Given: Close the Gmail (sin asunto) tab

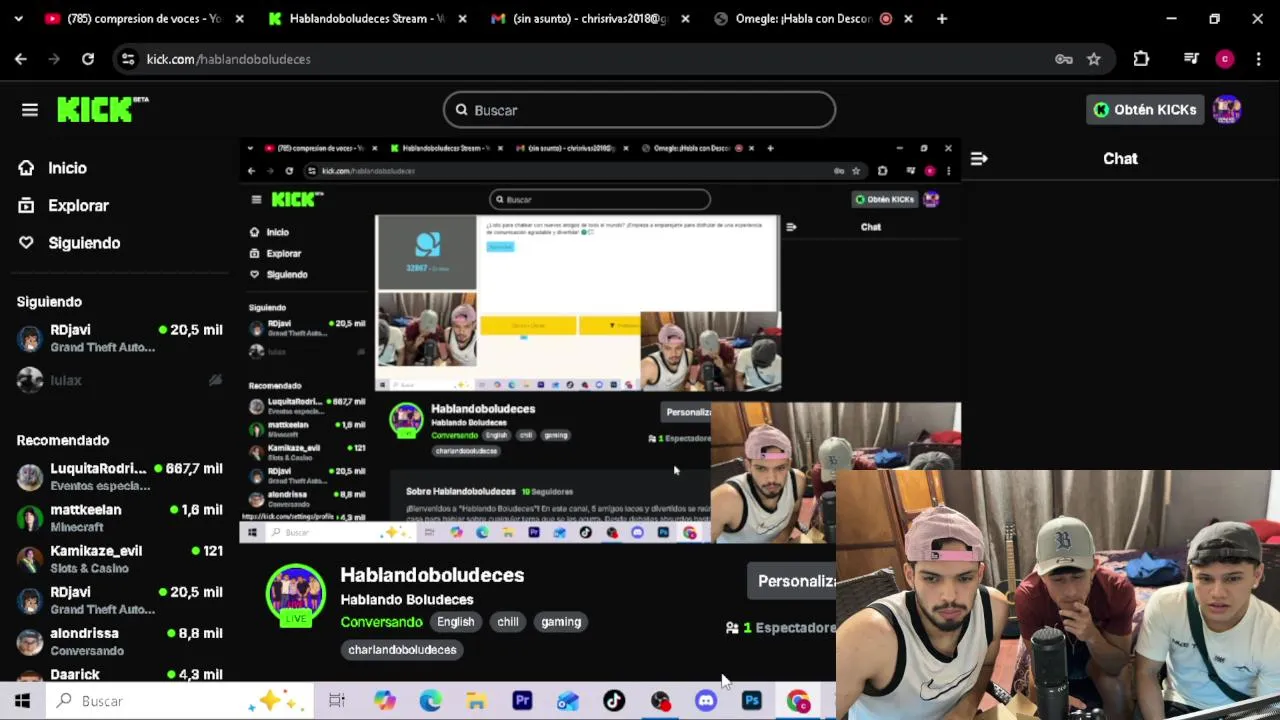Looking at the screenshot, I should coord(687,19).
